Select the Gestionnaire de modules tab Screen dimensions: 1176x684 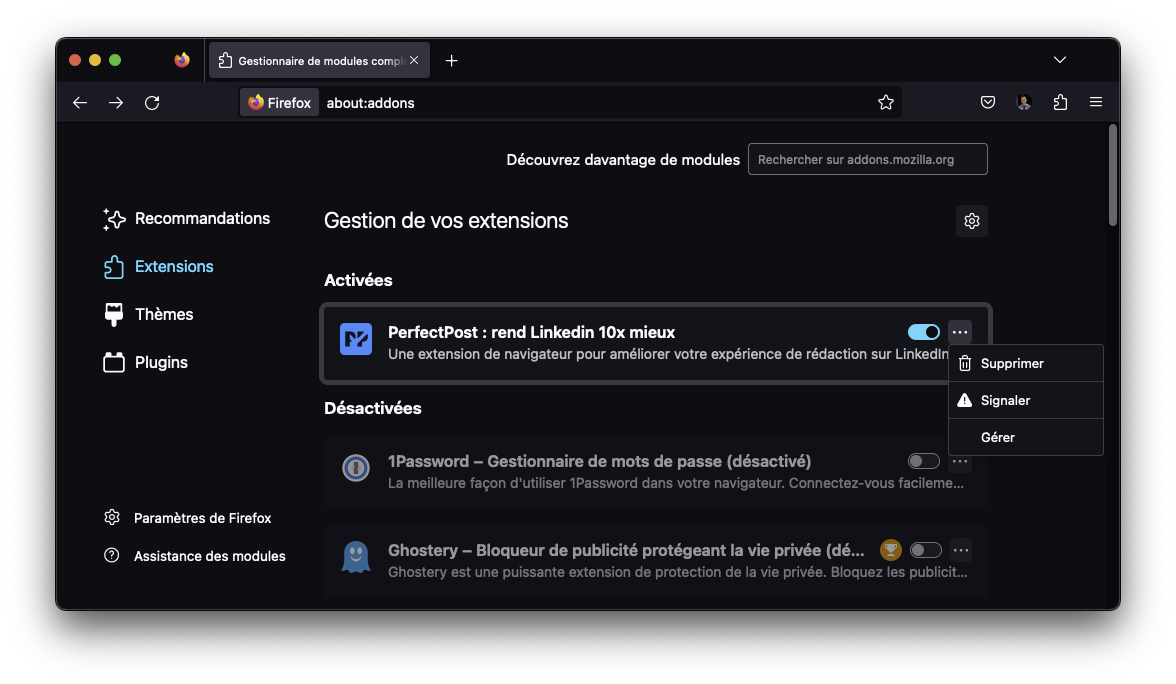pos(319,61)
